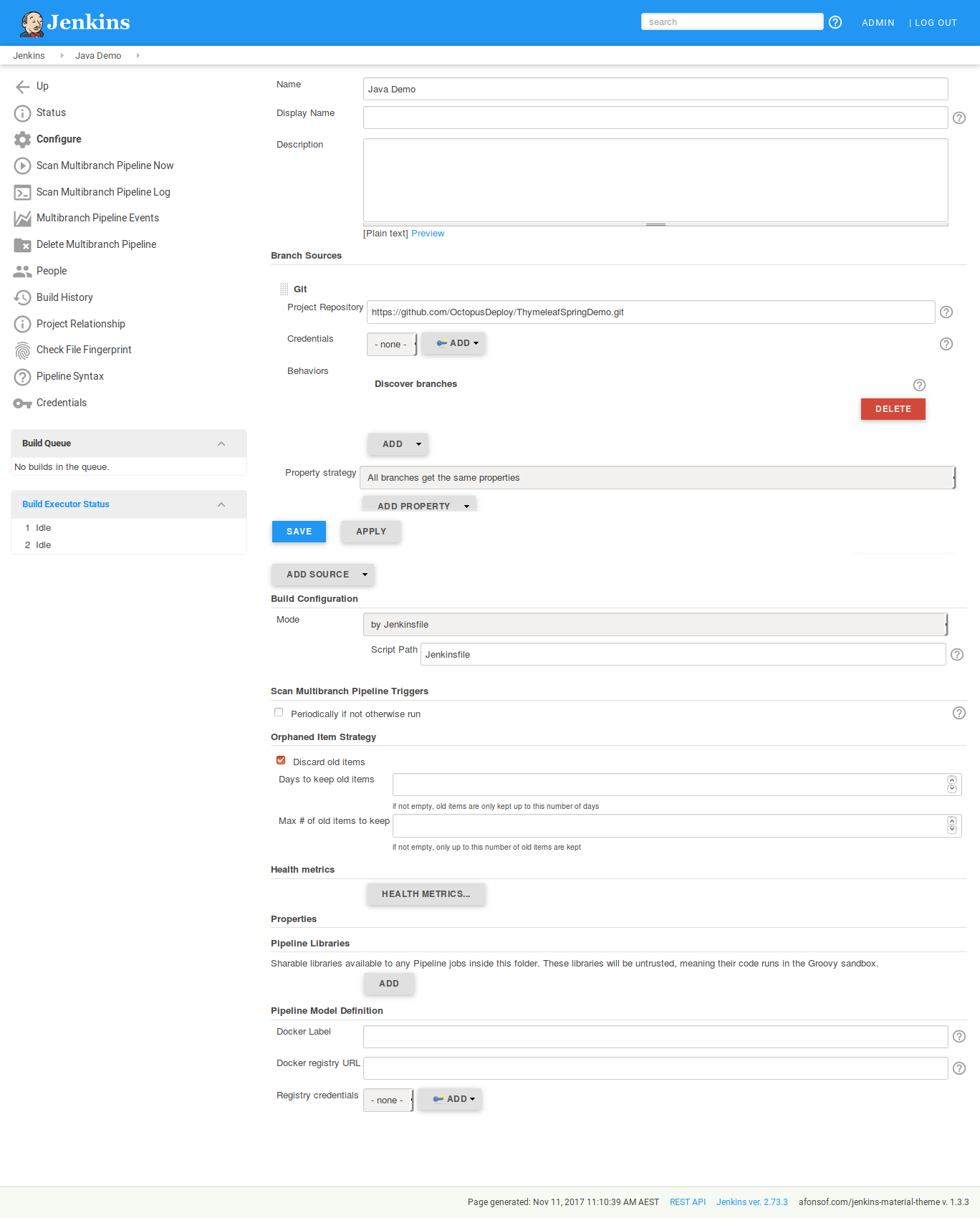Uncheck the Discard old items checkbox
The width and height of the screenshot is (980, 1218).
tap(281, 761)
